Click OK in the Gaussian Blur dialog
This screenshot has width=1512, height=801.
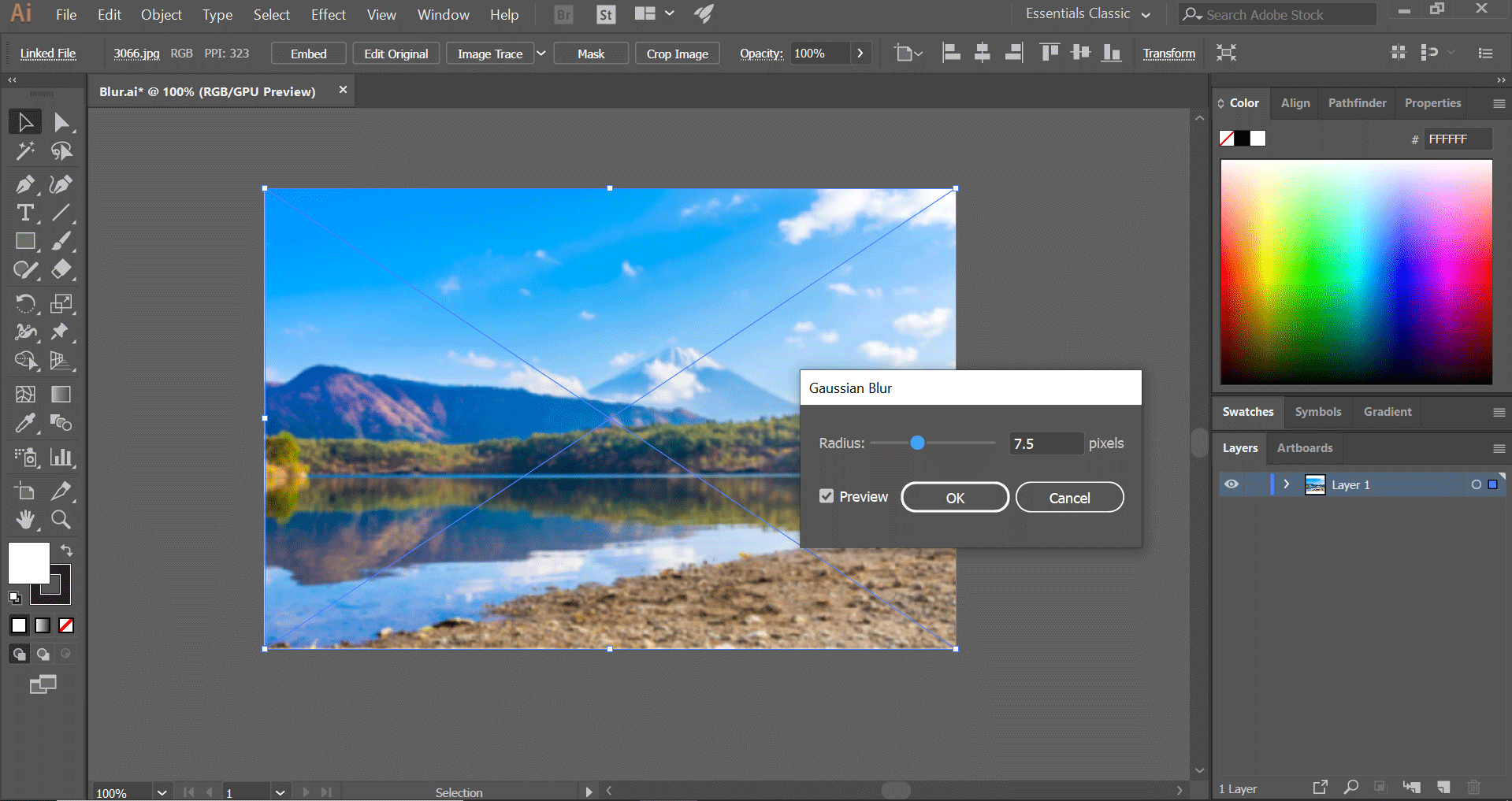pyautogui.click(x=955, y=498)
